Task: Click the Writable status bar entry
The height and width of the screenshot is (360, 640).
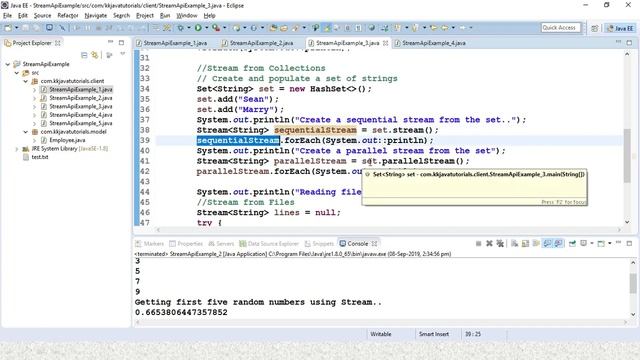Action: [381, 334]
